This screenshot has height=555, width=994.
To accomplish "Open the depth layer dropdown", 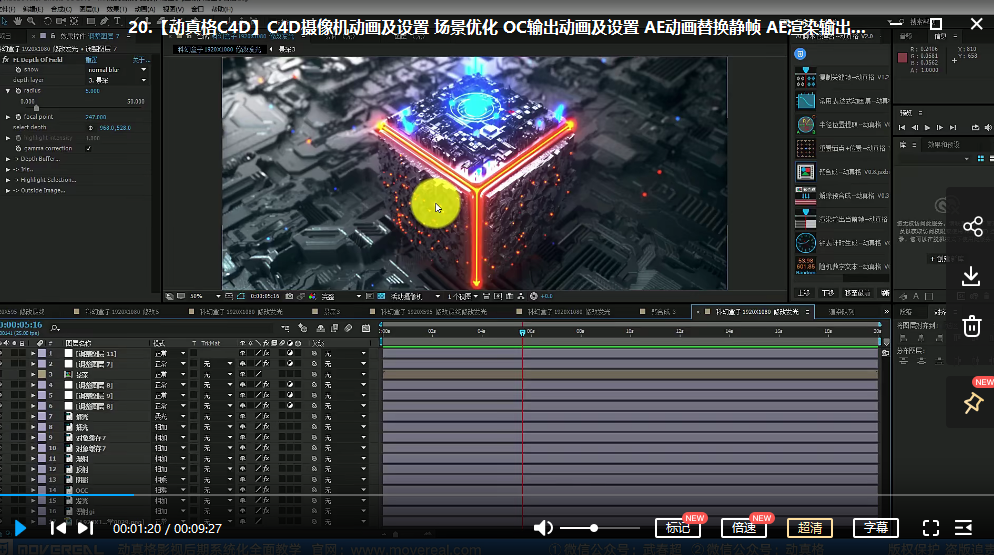I will (117, 80).
